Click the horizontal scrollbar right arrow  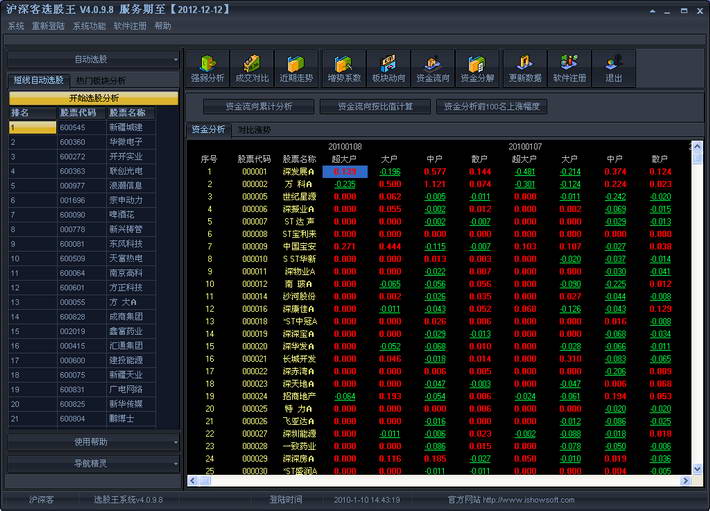[686, 481]
